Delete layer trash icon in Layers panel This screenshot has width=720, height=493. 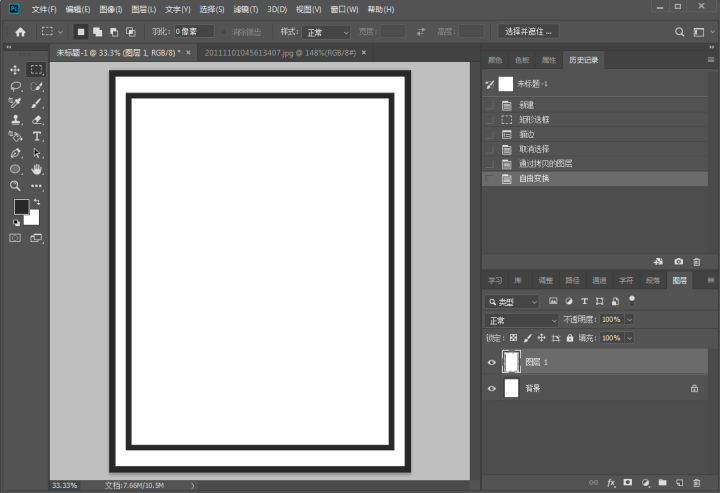coord(697,482)
